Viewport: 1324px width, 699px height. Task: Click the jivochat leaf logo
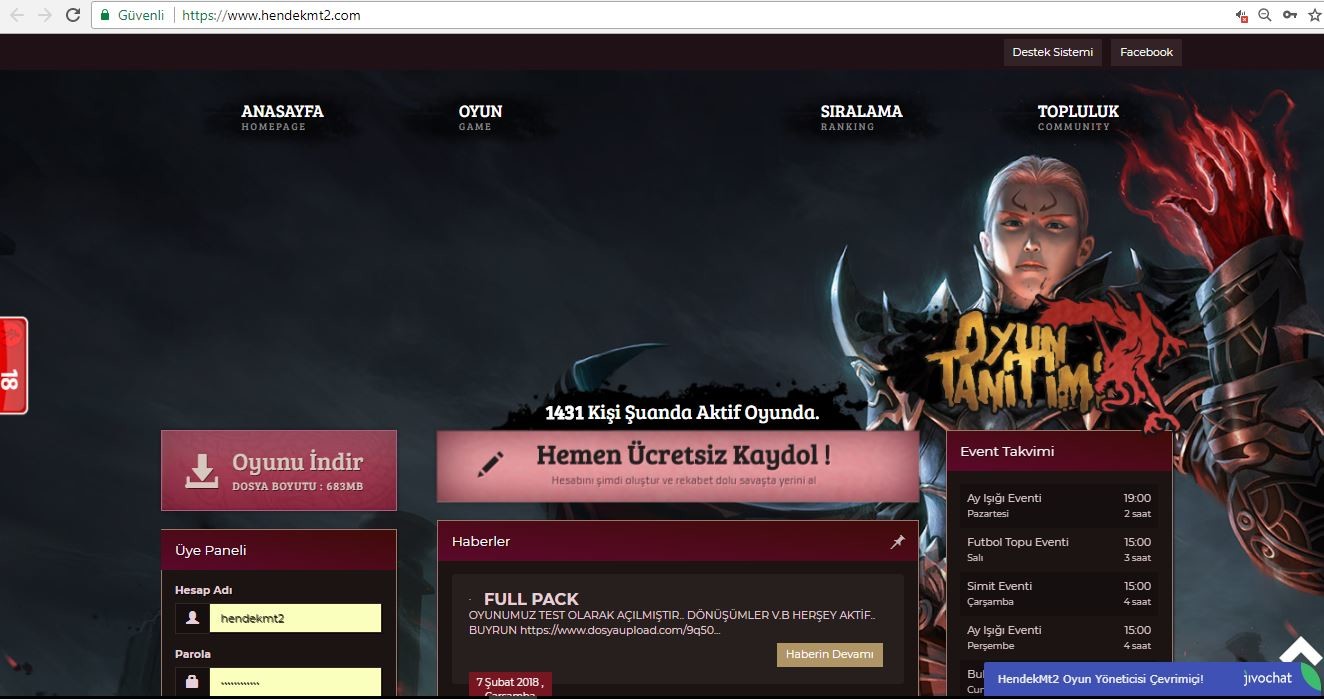click(x=1311, y=677)
